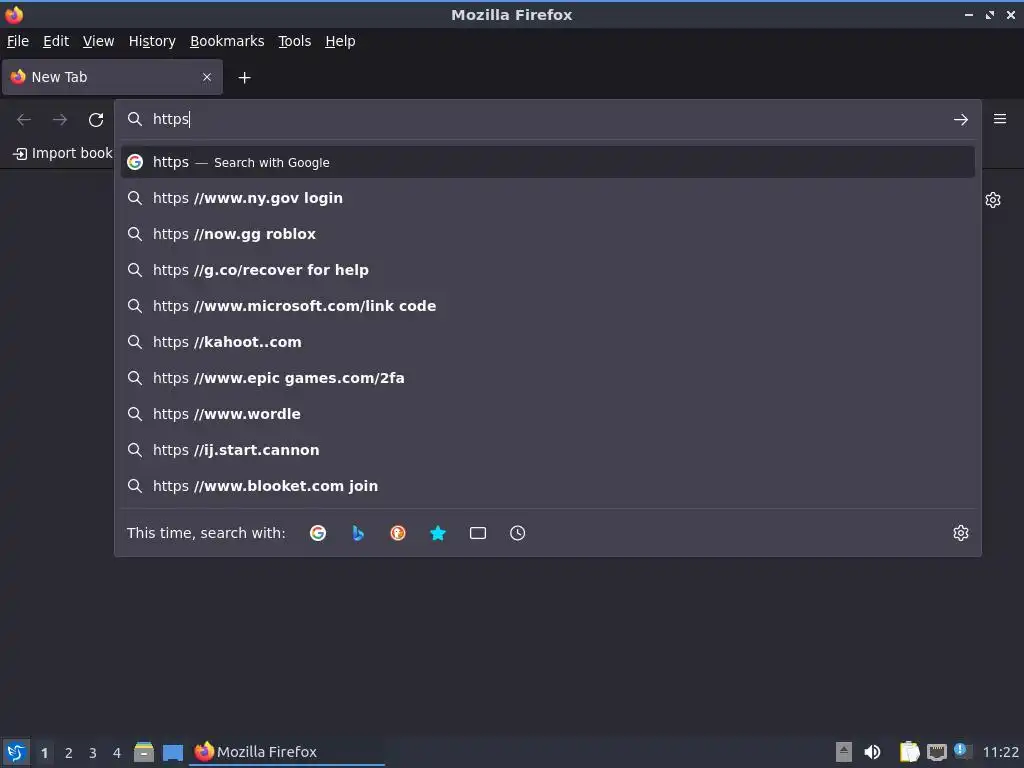
Task: Click the address bar input field
Action: [547, 120]
